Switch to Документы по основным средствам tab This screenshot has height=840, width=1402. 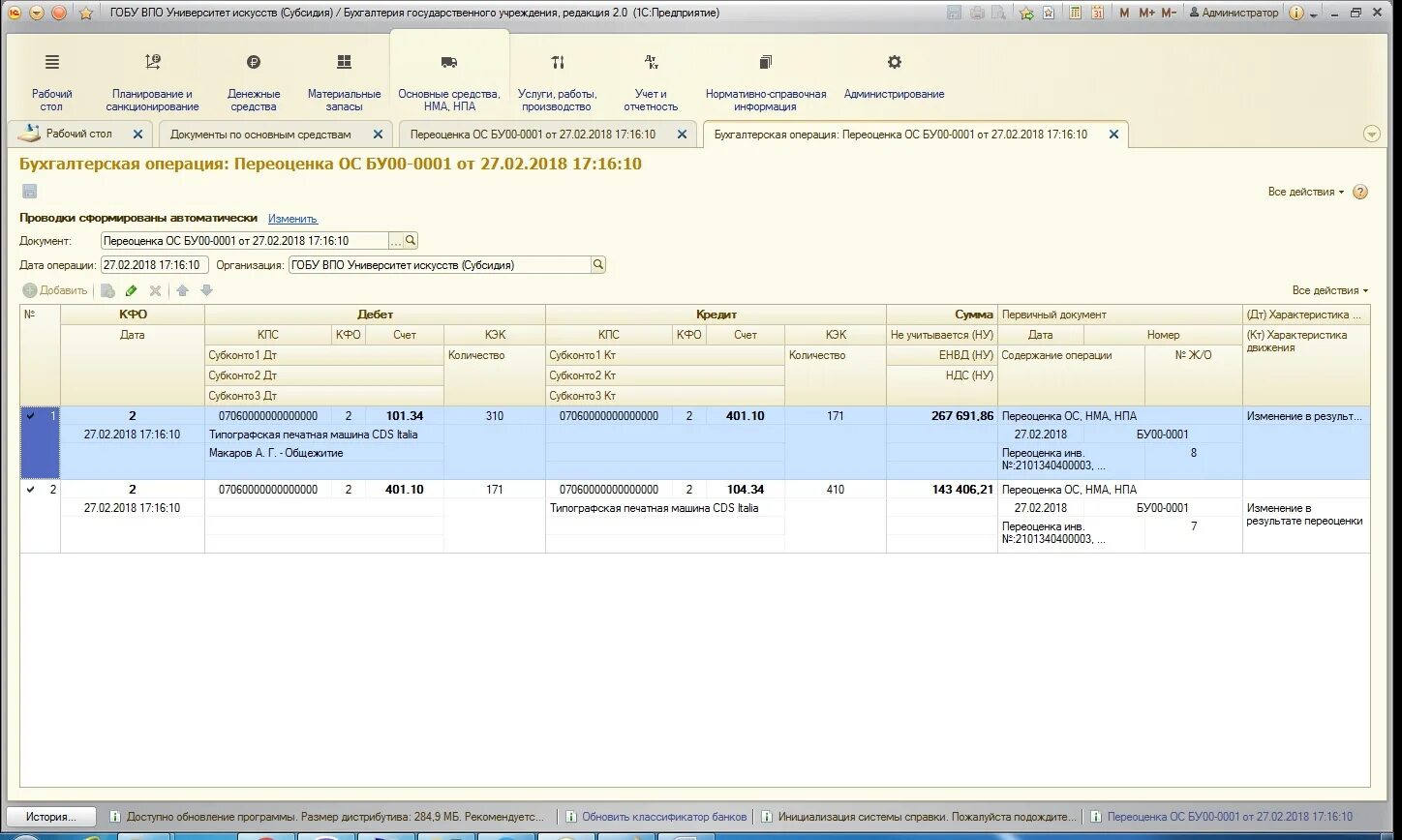(260, 135)
